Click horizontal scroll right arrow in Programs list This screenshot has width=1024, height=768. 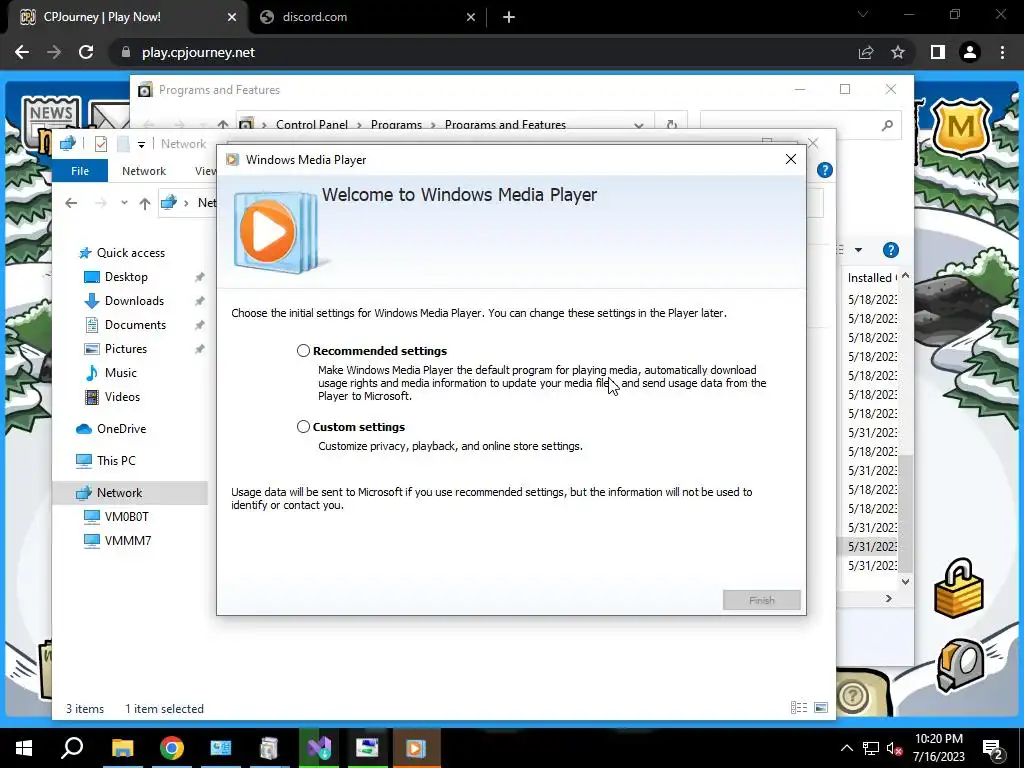pyautogui.click(x=888, y=598)
